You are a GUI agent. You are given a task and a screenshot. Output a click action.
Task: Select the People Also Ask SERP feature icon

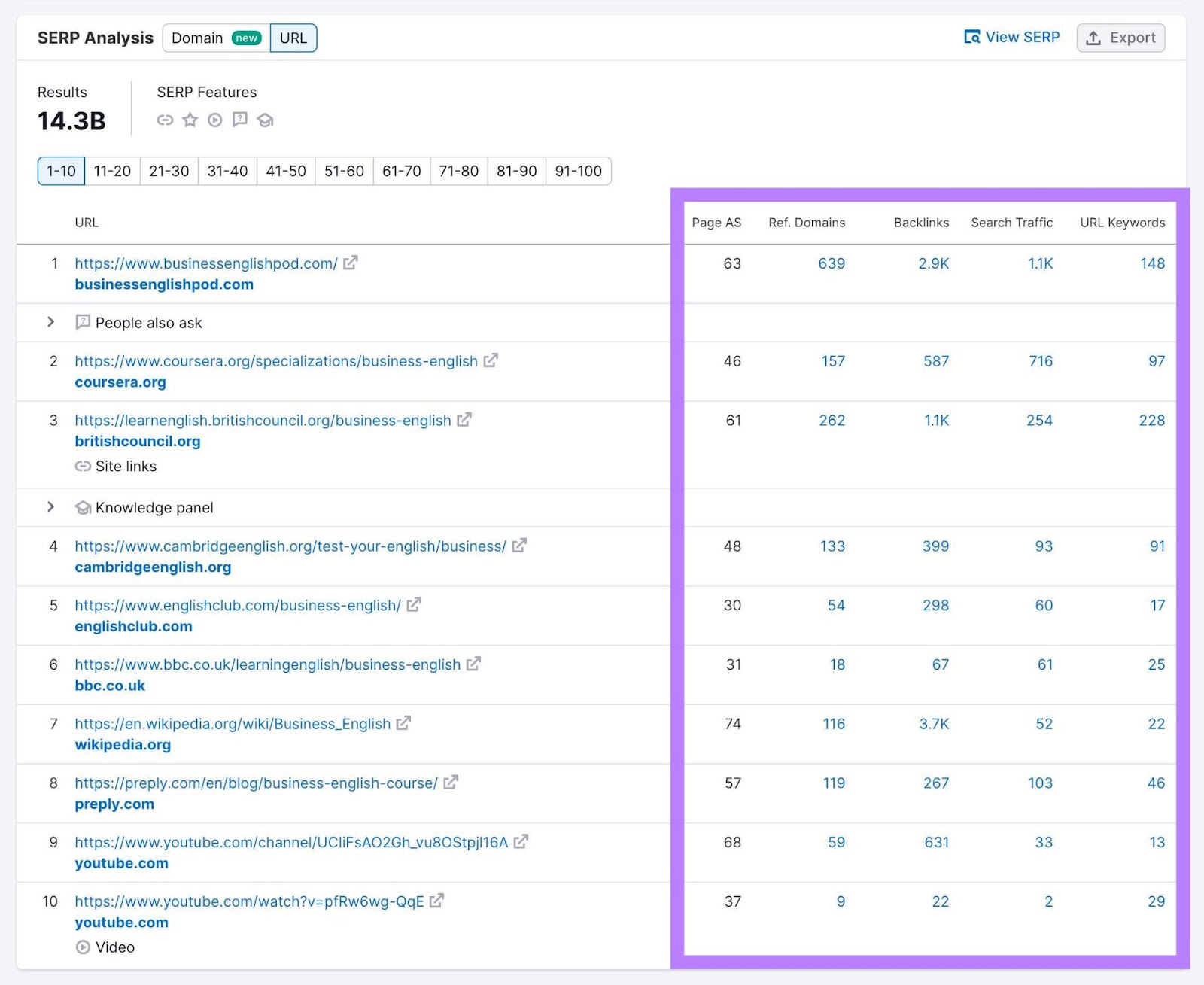(x=240, y=120)
